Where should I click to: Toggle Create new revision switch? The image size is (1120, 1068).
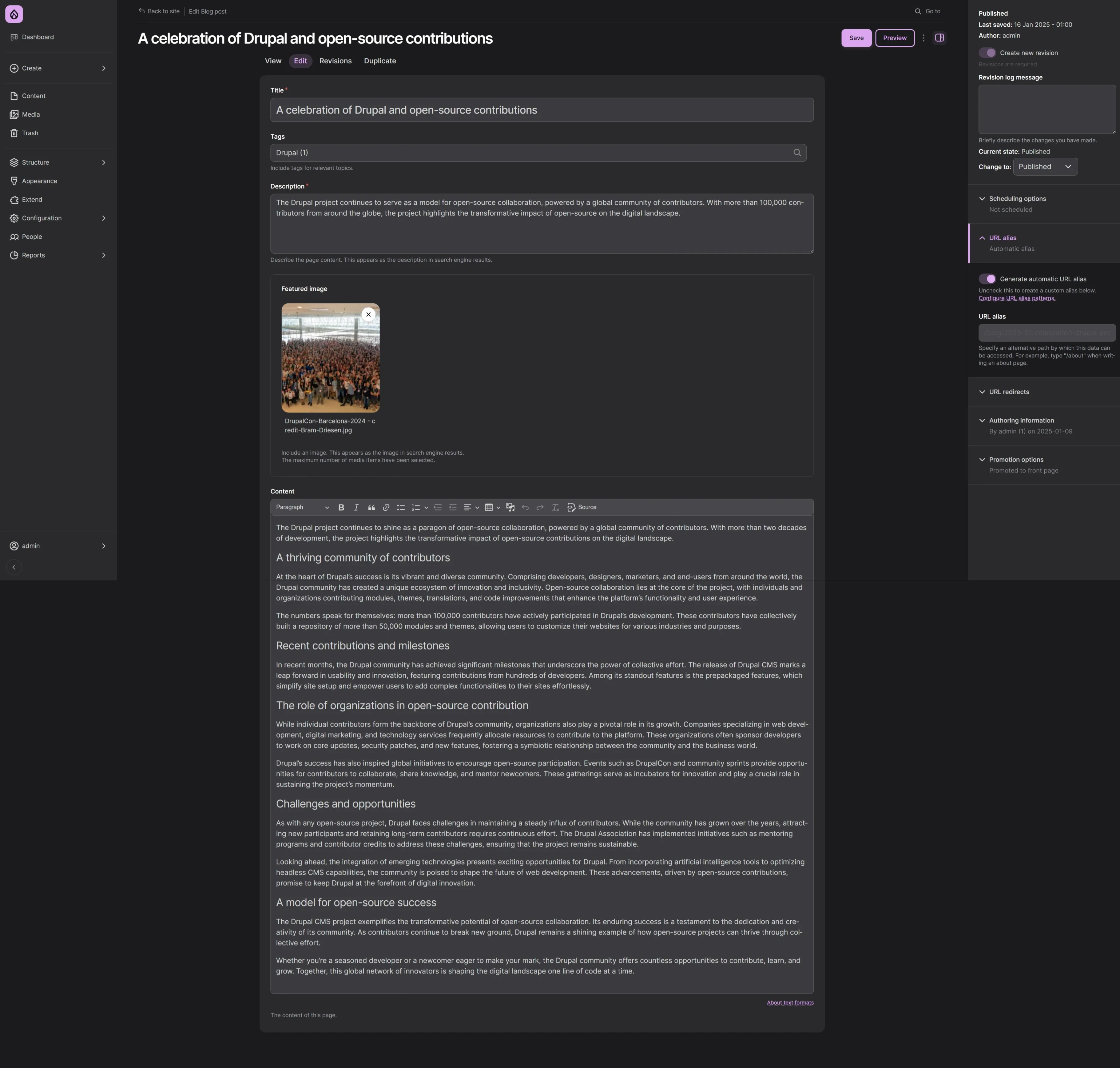[987, 53]
